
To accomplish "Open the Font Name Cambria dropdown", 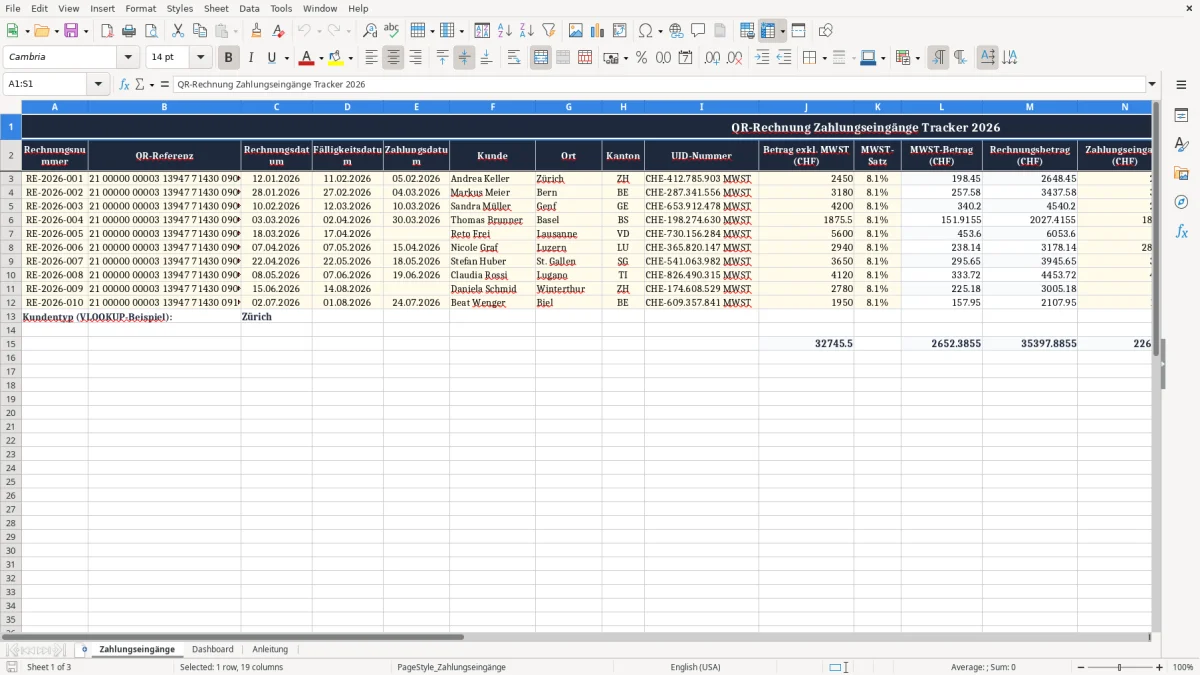I will [128, 57].
